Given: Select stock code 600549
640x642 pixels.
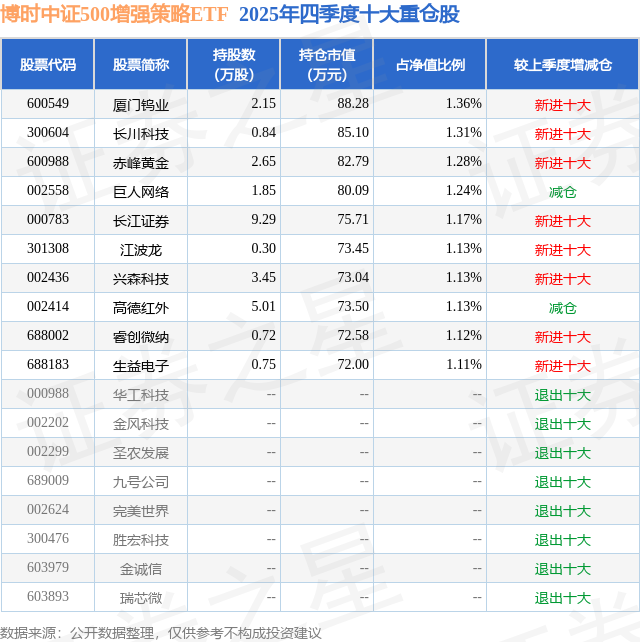Looking at the screenshot, I should 48,103.
